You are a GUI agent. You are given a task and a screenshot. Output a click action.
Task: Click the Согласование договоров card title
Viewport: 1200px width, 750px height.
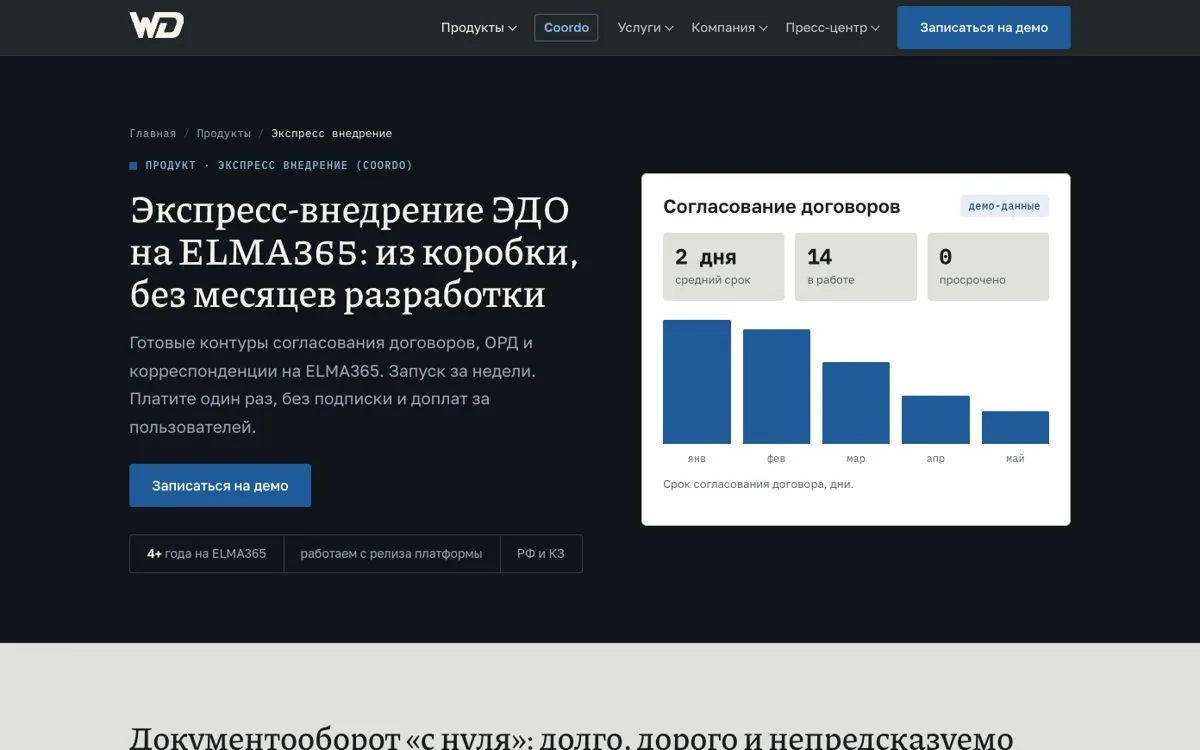[782, 207]
